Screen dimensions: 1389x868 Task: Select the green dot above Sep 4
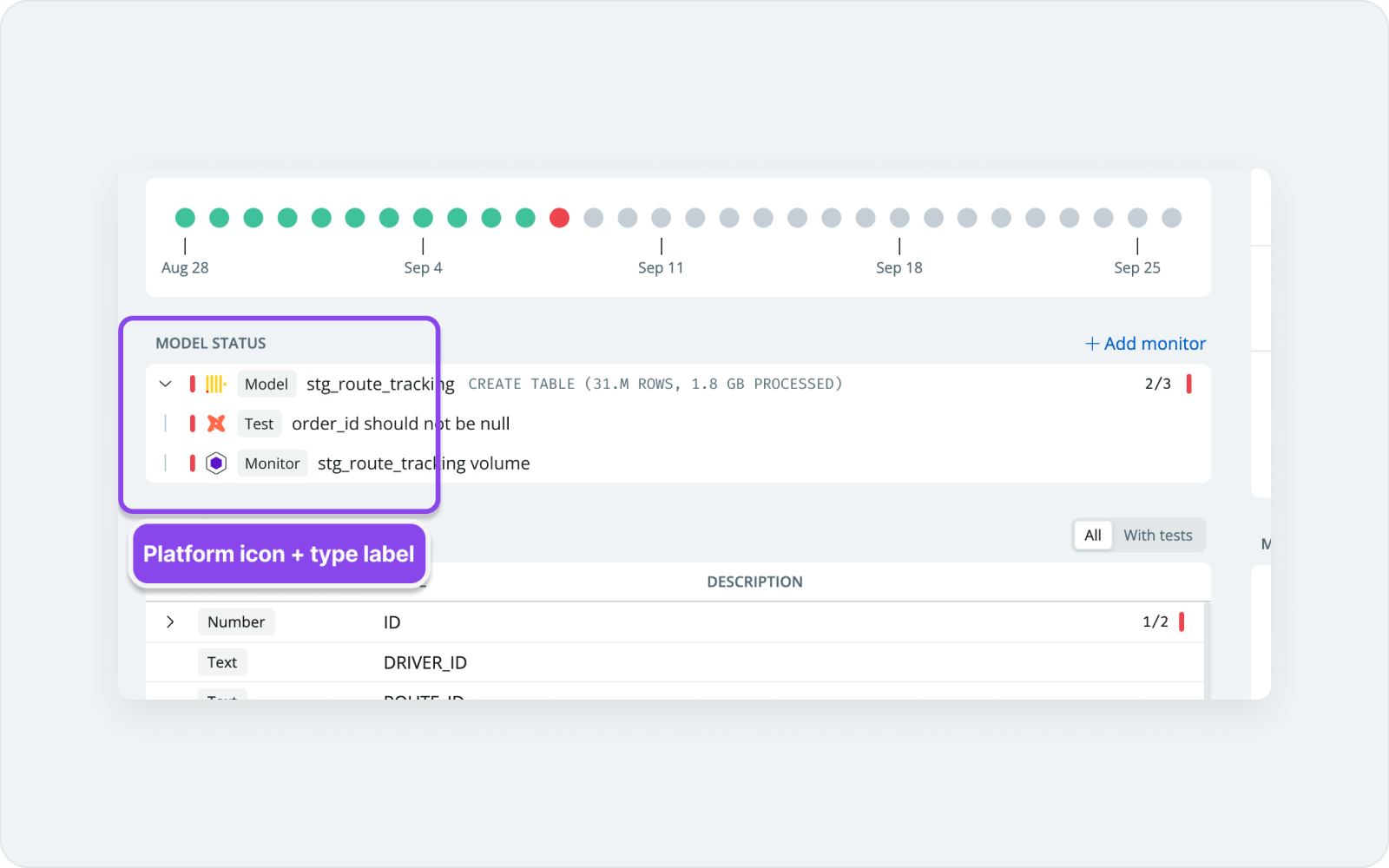[x=424, y=218]
